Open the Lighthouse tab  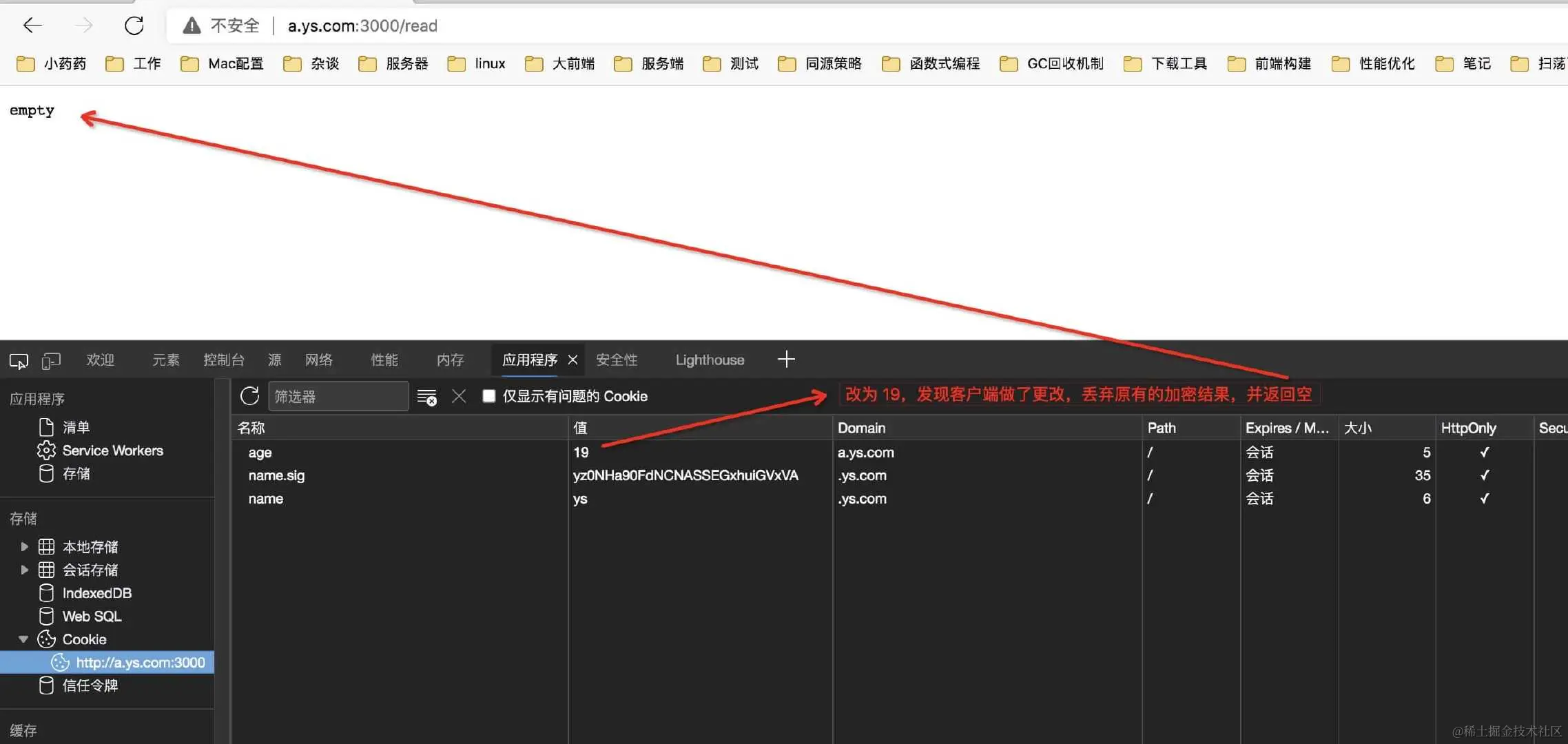(x=710, y=360)
